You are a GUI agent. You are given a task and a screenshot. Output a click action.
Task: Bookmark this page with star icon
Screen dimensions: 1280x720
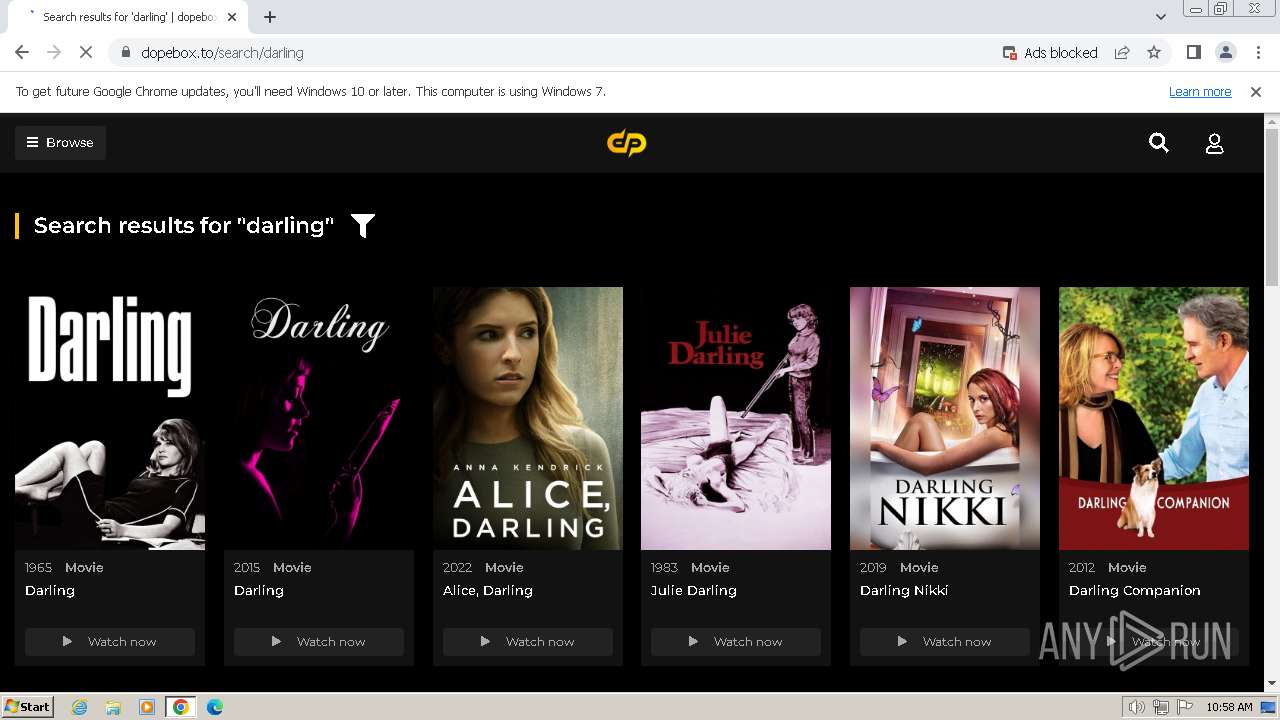1154,52
